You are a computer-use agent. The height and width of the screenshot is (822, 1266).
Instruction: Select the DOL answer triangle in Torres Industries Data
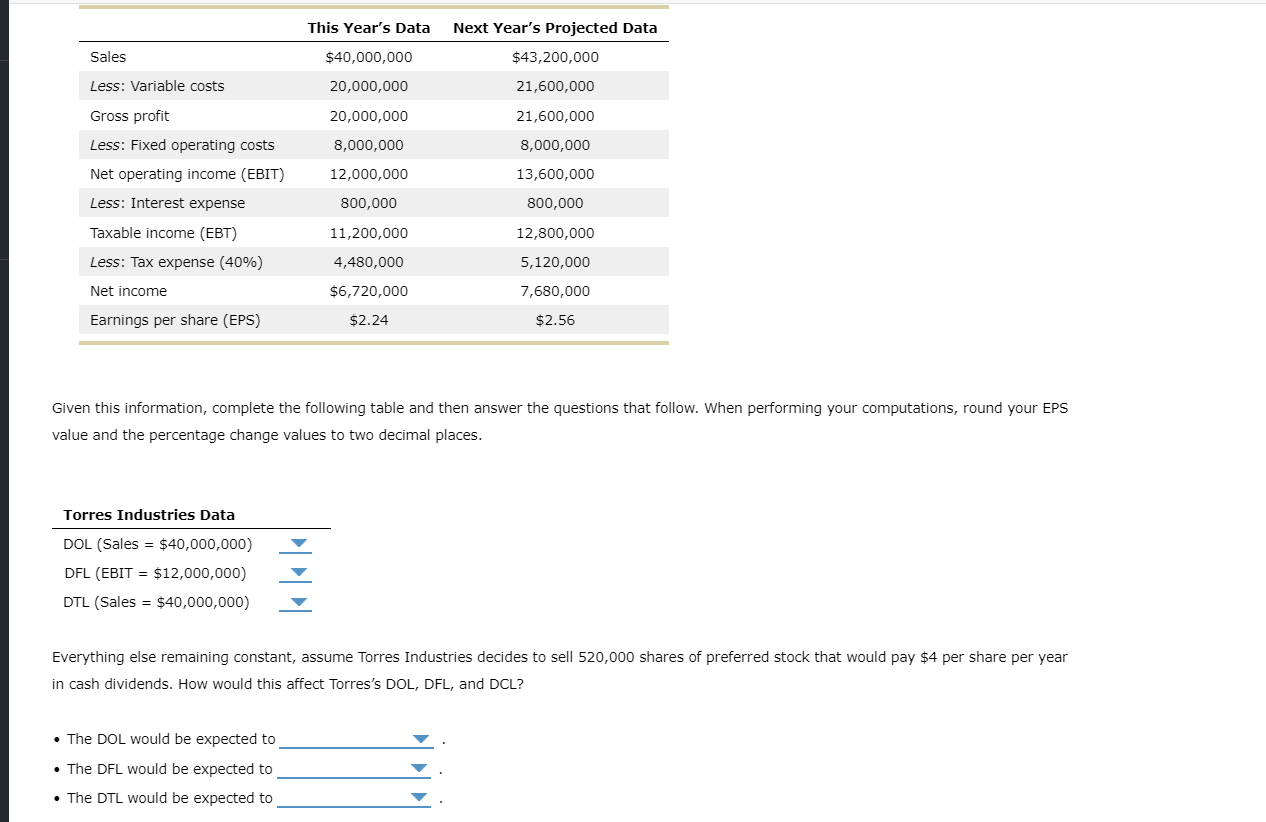295,544
